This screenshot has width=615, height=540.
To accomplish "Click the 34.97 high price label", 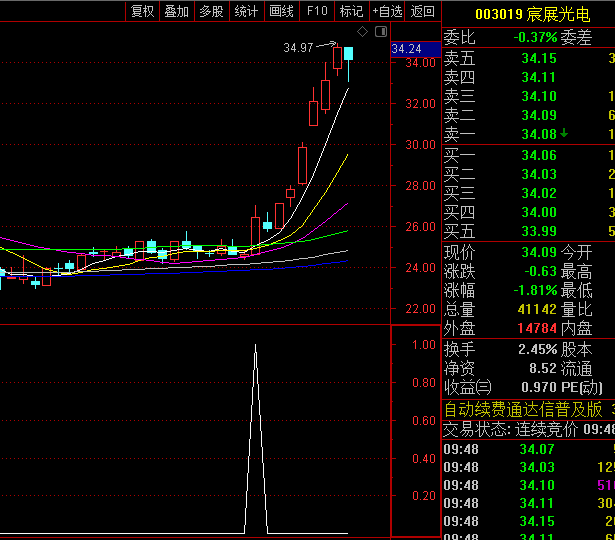I will 298,48.
